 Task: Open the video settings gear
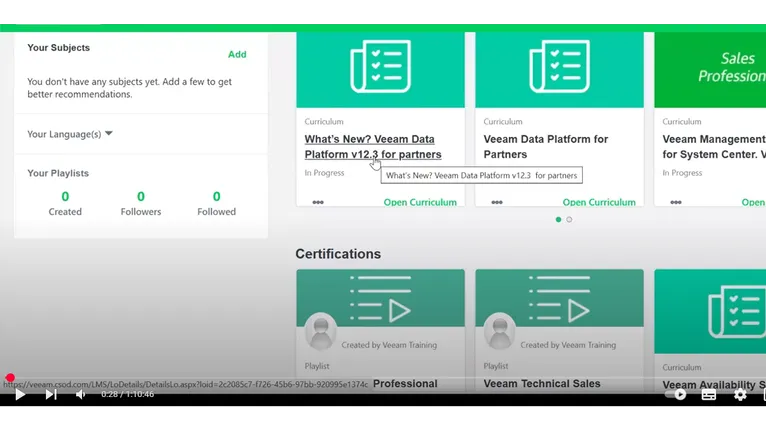740,394
